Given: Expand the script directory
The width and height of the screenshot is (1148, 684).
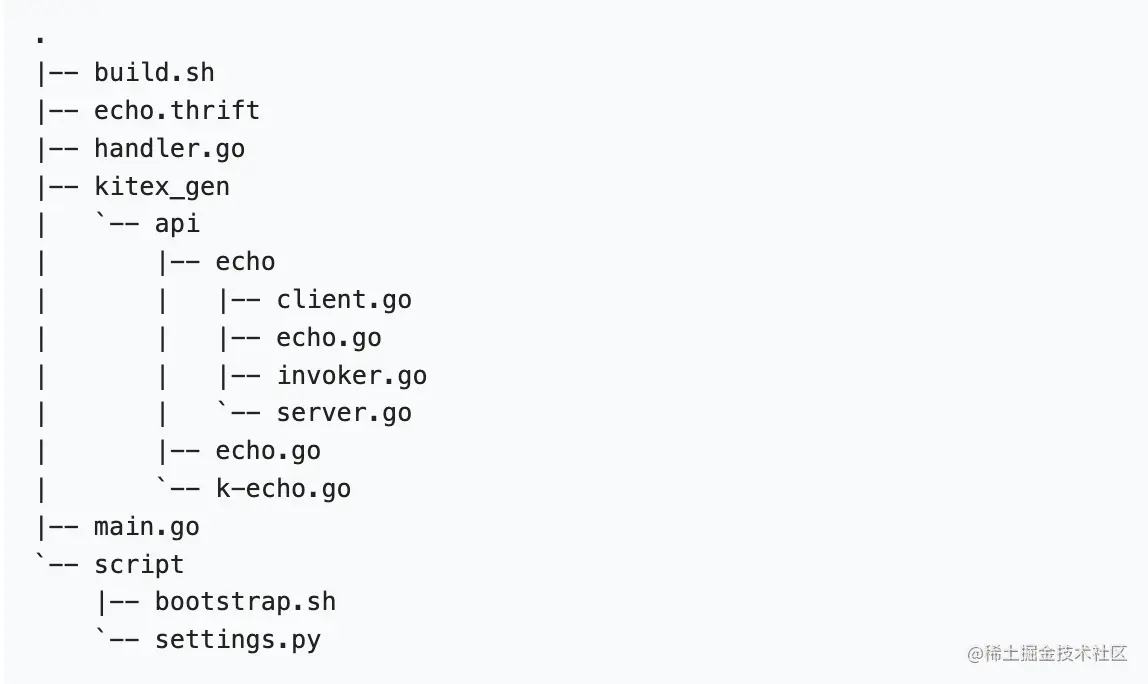Looking at the screenshot, I should (x=139, y=565).
